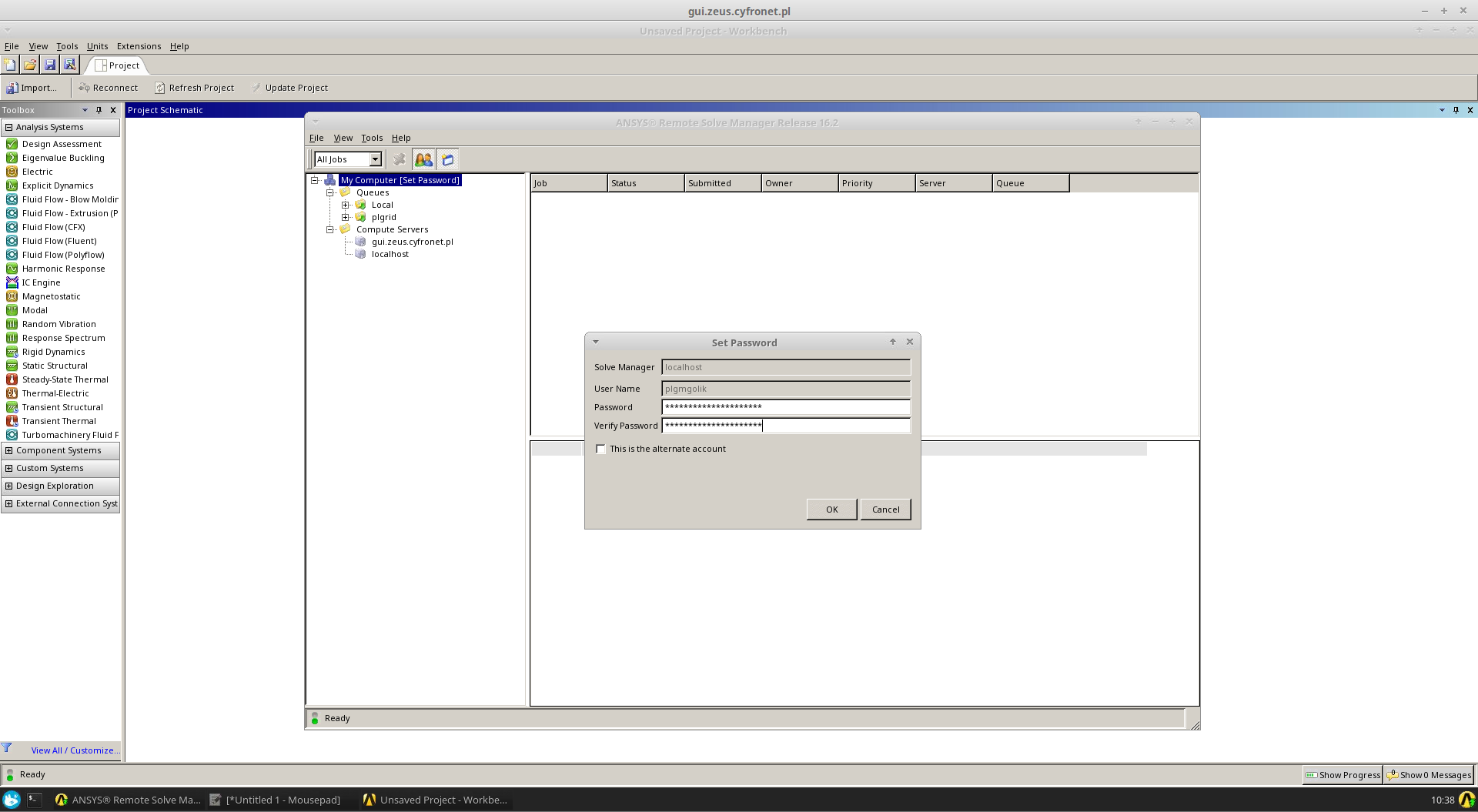Expand the Design Exploration section
This screenshot has height=812, width=1478.
tap(9, 486)
